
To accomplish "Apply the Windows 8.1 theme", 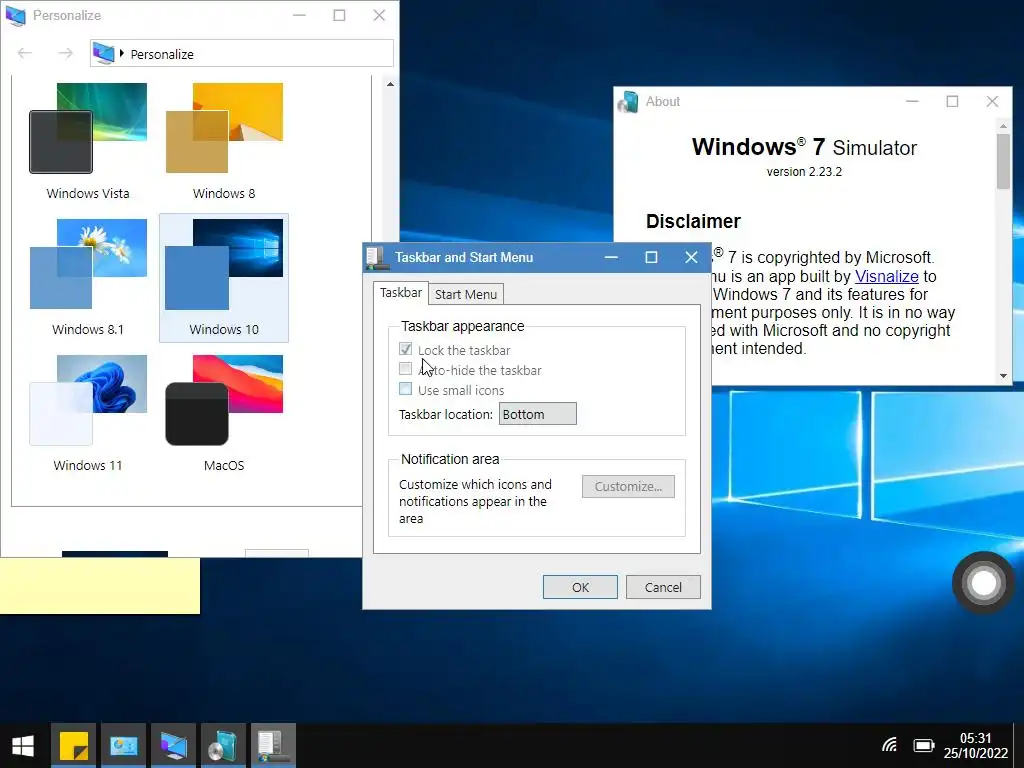I will point(88,278).
